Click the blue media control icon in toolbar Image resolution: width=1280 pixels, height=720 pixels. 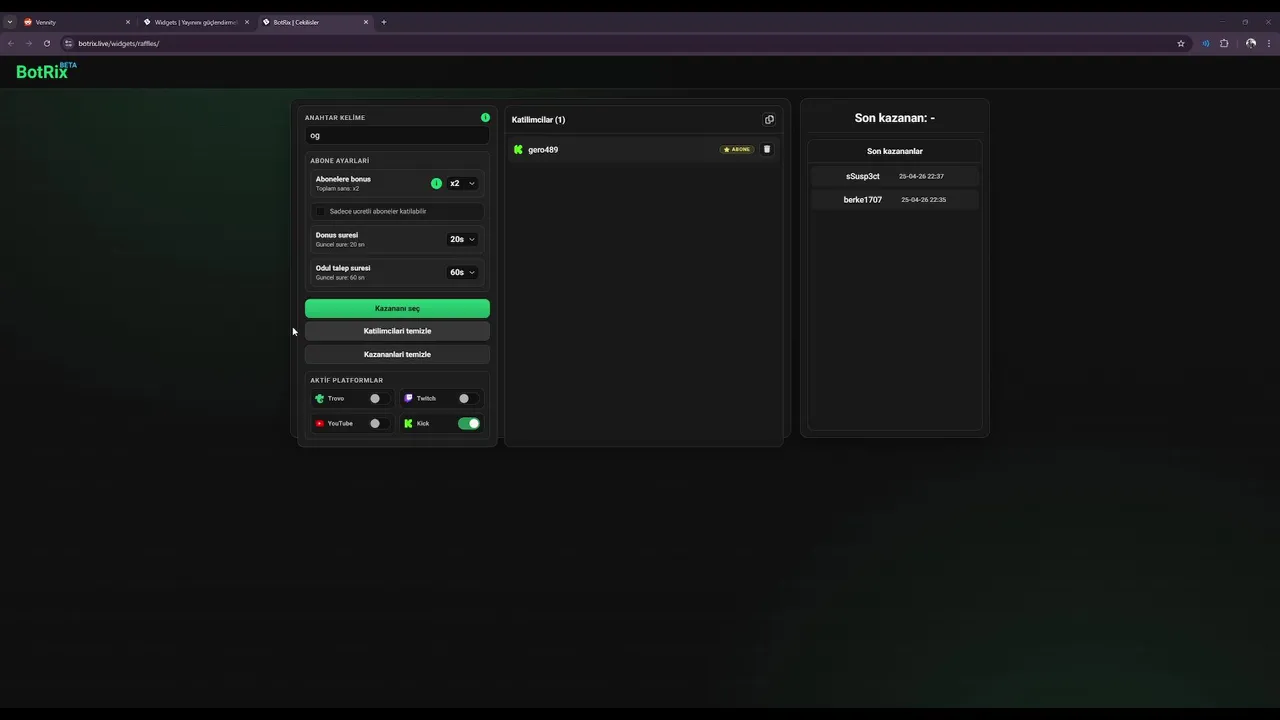(1205, 44)
